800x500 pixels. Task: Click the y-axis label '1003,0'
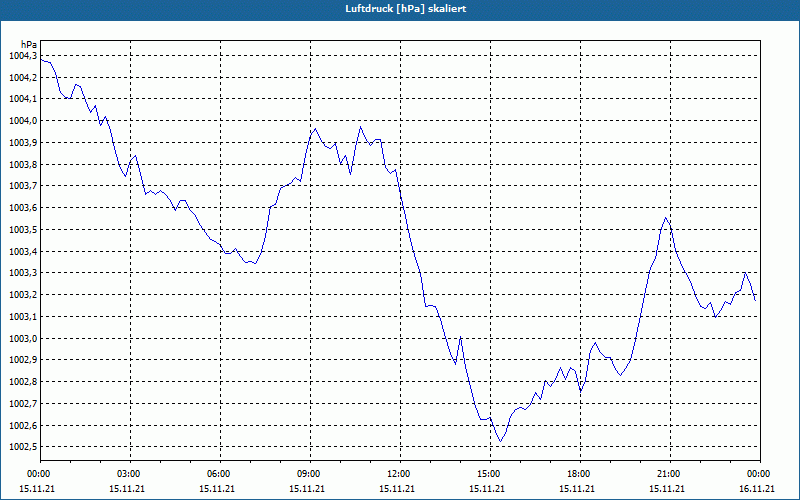[23, 338]
